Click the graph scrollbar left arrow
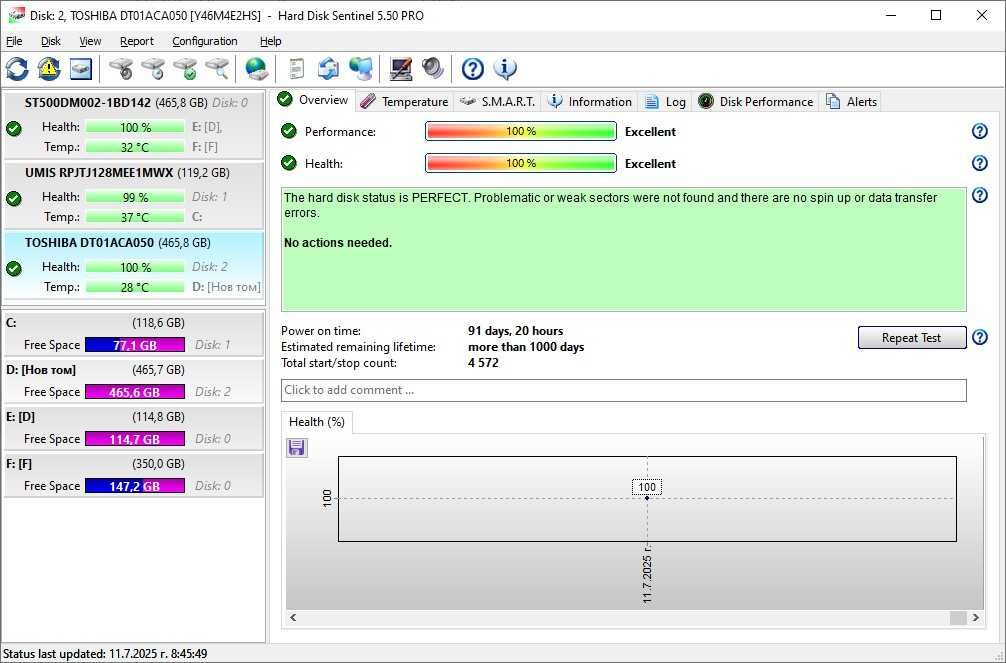The image size is (1006, 663). (x=293, y=617)
